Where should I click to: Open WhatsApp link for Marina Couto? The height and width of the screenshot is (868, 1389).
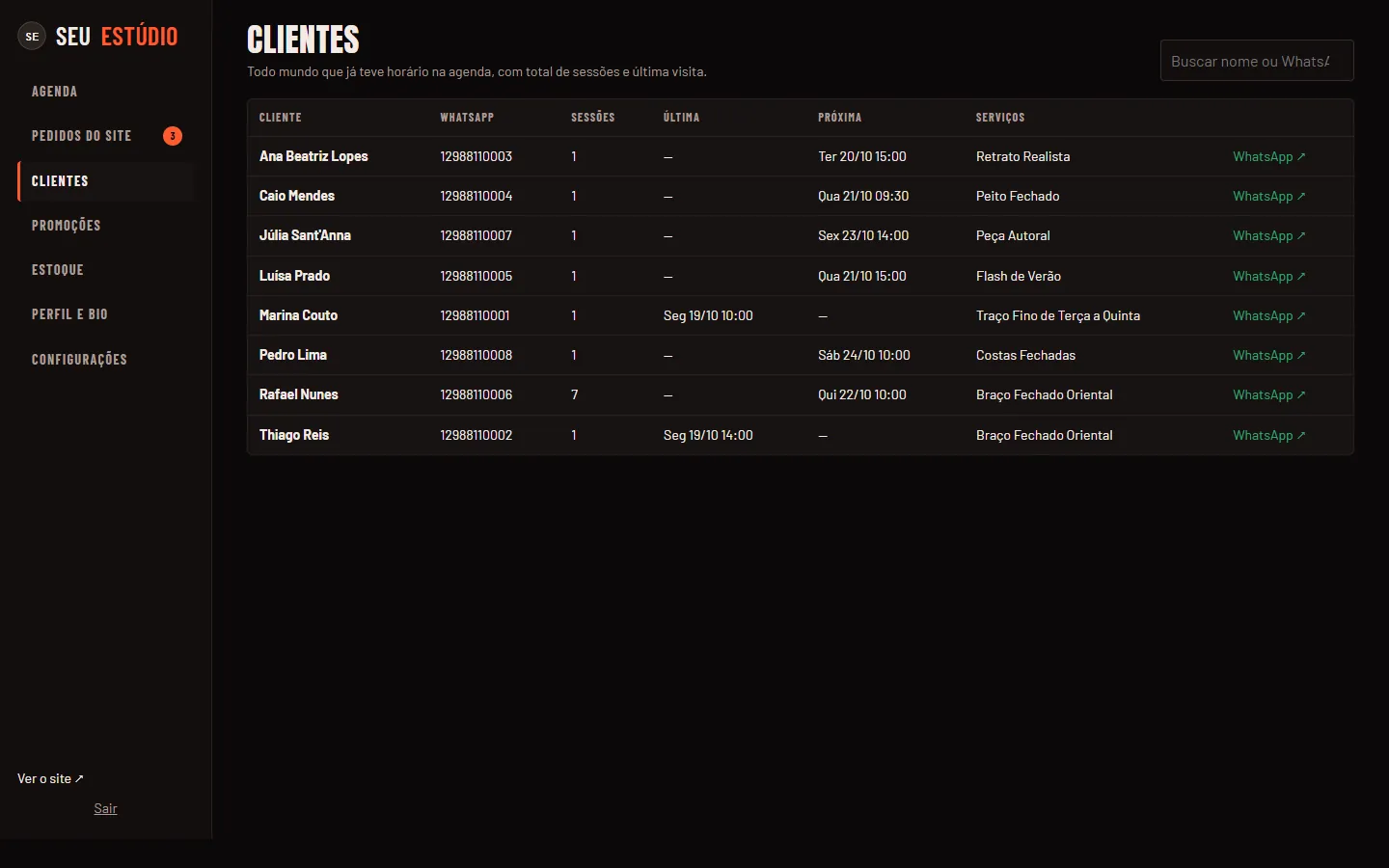click(1268, 315)
